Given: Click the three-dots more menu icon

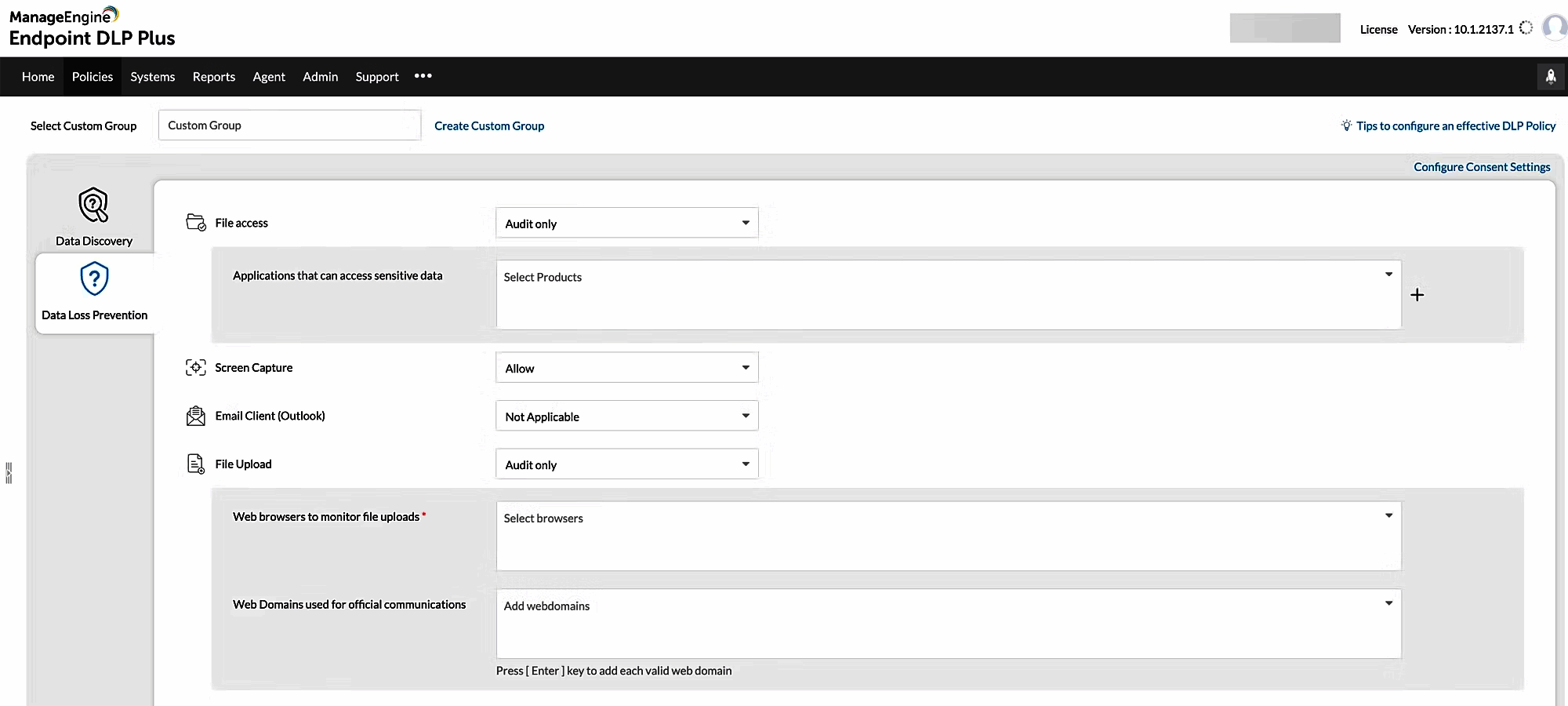Looking at the screenshot, I should (x=423, y=76).
